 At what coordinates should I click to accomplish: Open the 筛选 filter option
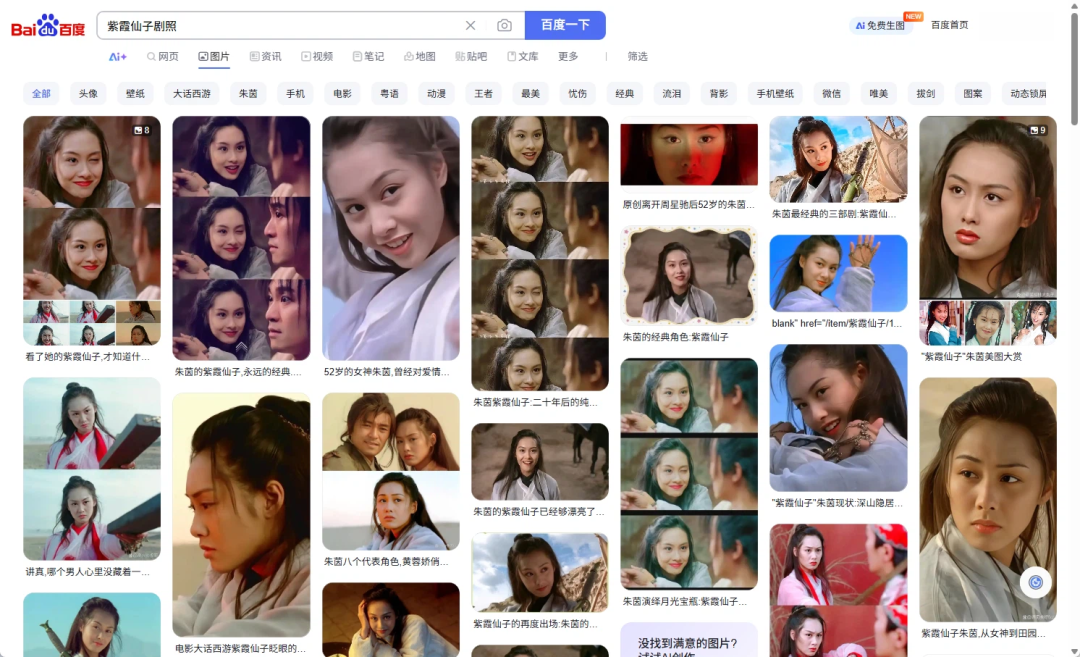[x=637, y=56]
